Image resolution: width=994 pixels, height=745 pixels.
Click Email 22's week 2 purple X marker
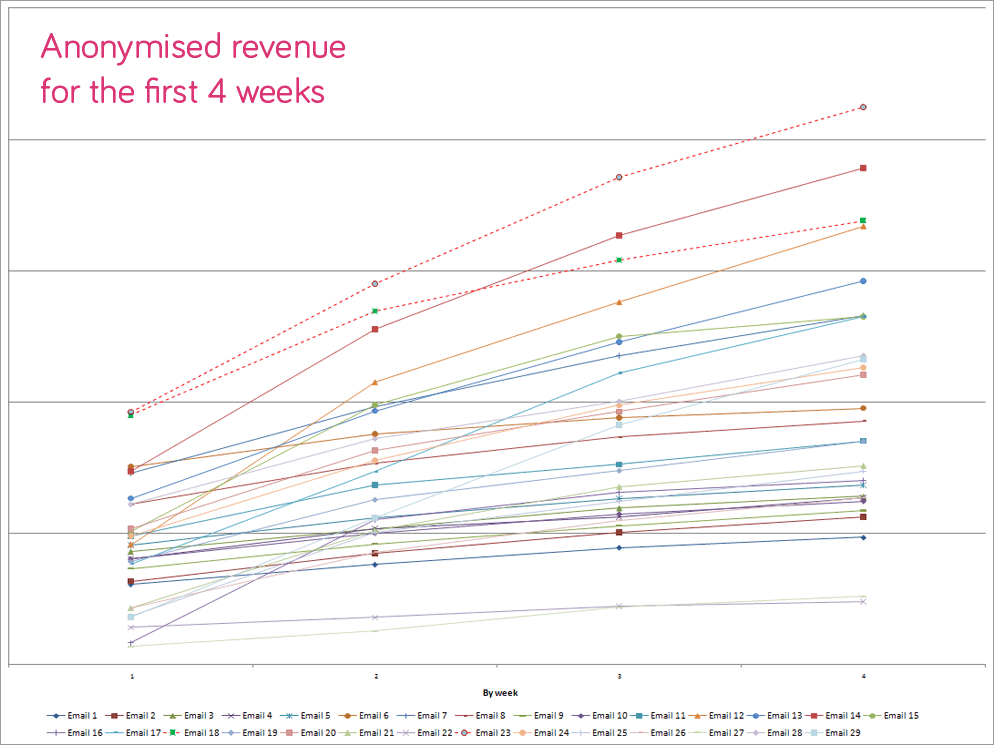[375, 617]
